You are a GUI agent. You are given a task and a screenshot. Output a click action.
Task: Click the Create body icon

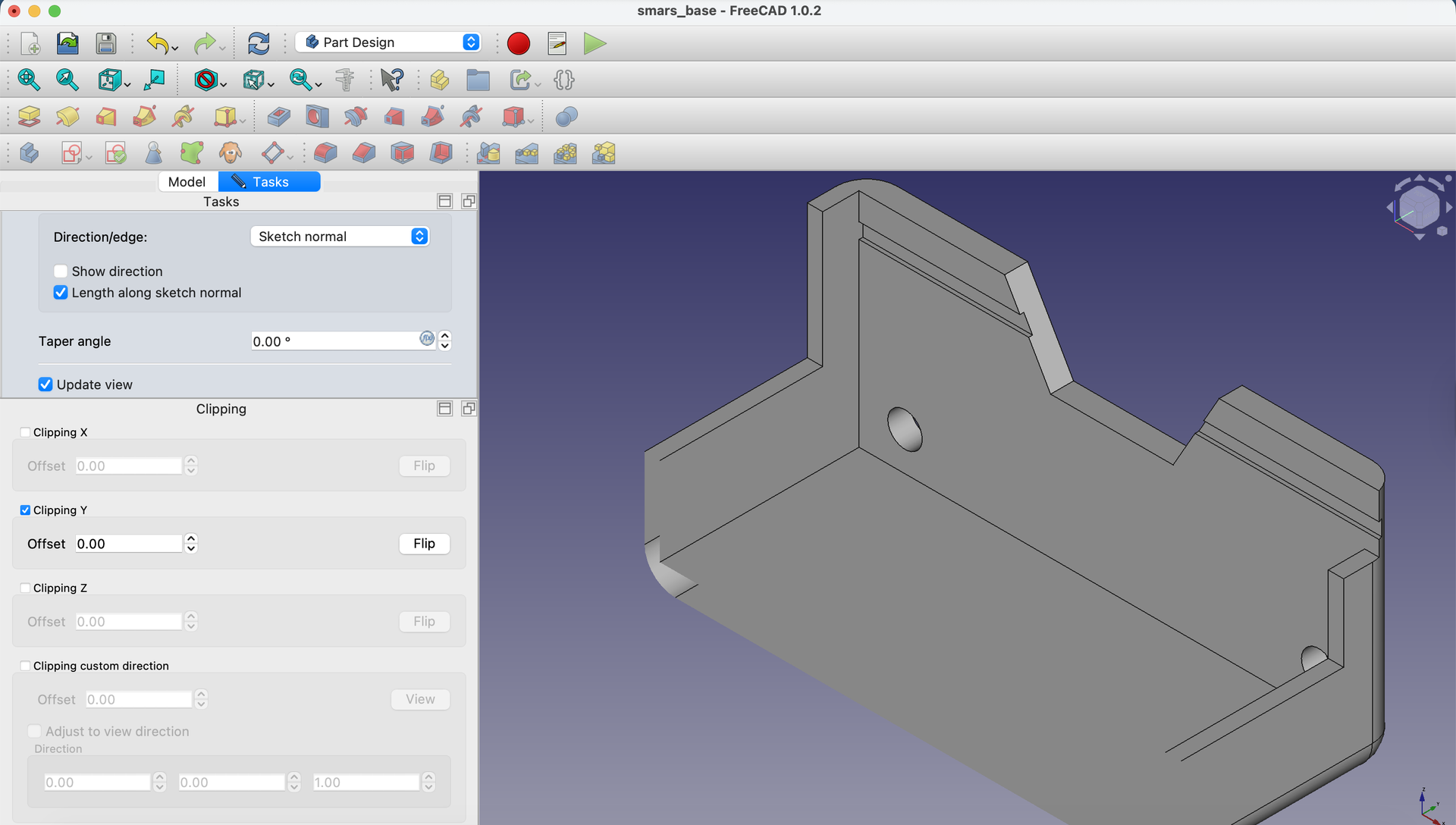tap(29, 153)
